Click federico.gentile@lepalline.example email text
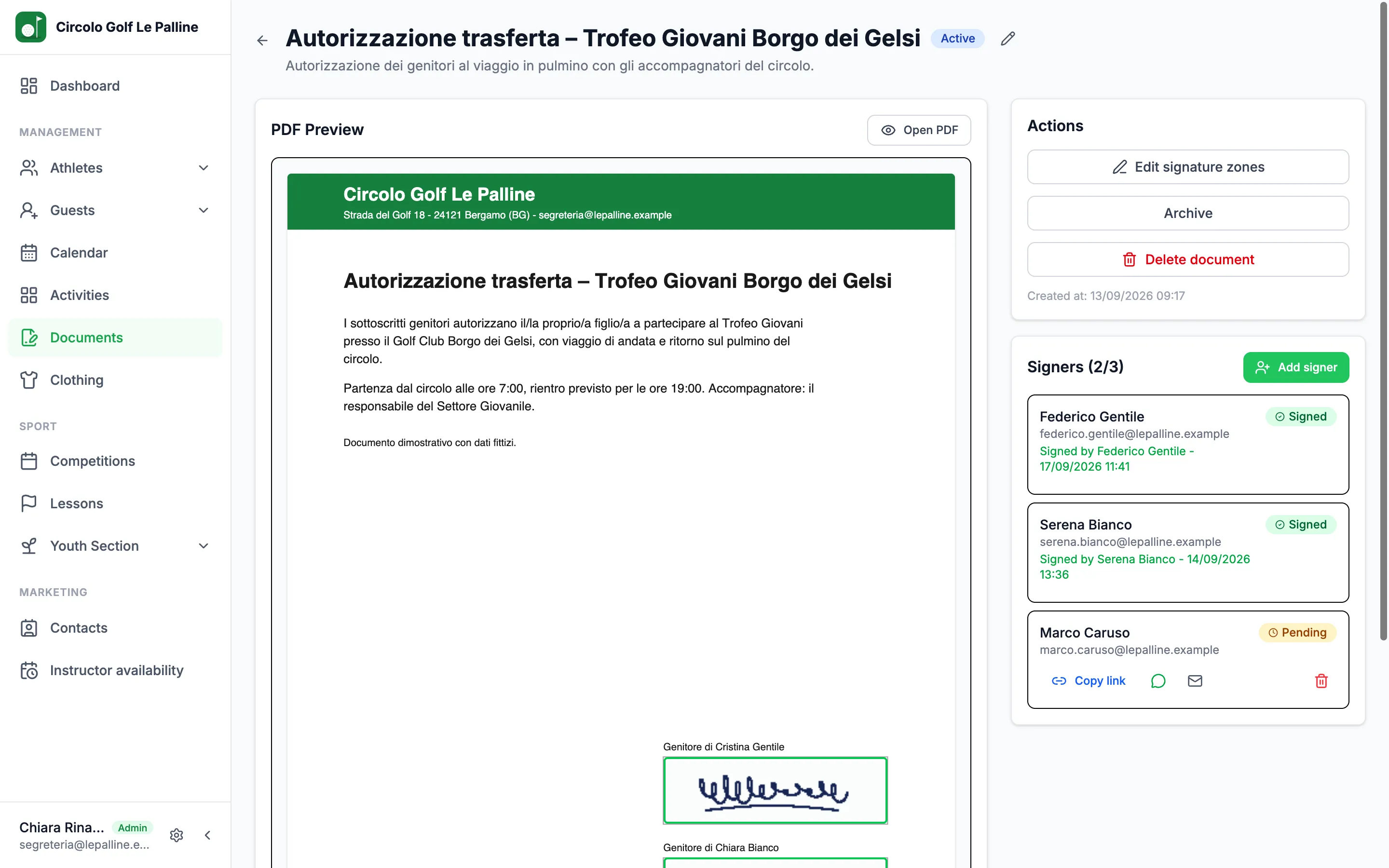 coord(1134,434)
